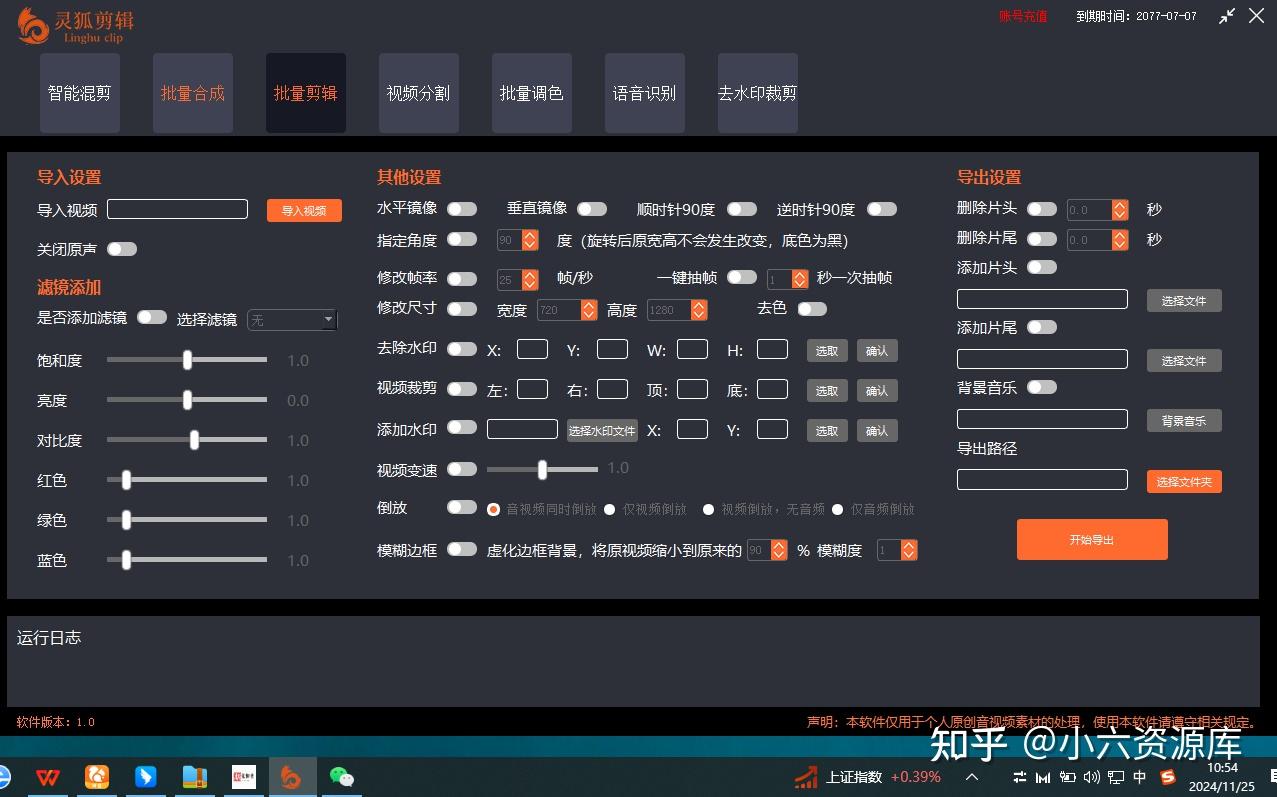Click the up arrow on the 宽度 stepper
This screenshot has height=797, width=1277.
pos(587,305)
